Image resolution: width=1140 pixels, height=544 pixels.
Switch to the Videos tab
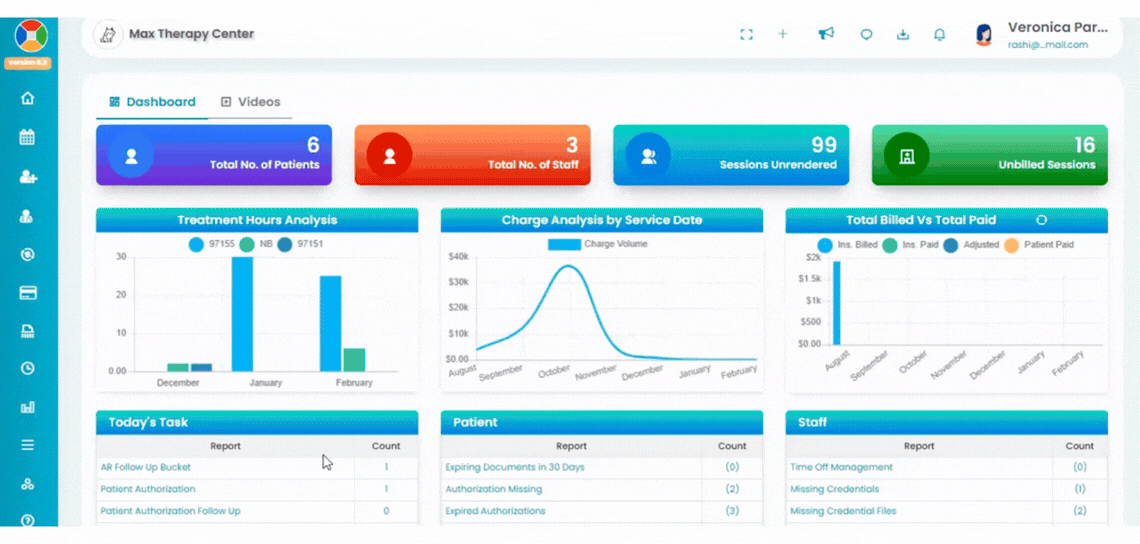[x=250, y=102]
